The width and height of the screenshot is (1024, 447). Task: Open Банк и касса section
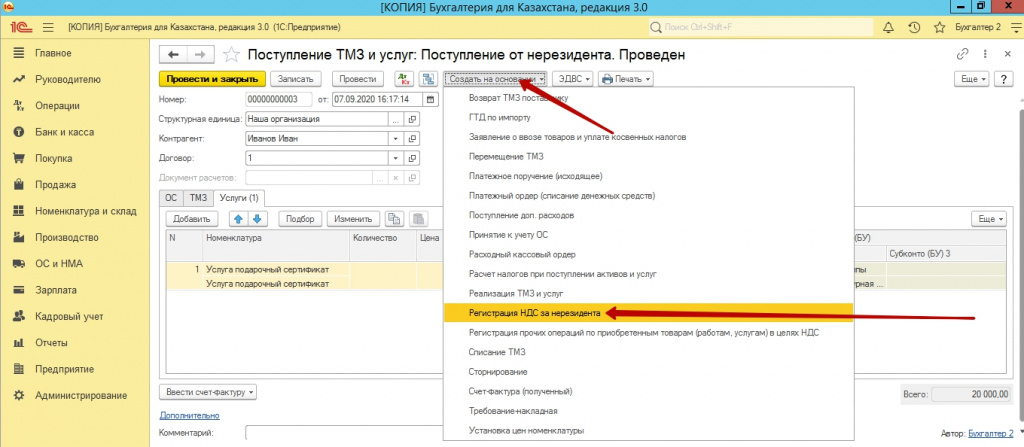[x=64, y=132]
